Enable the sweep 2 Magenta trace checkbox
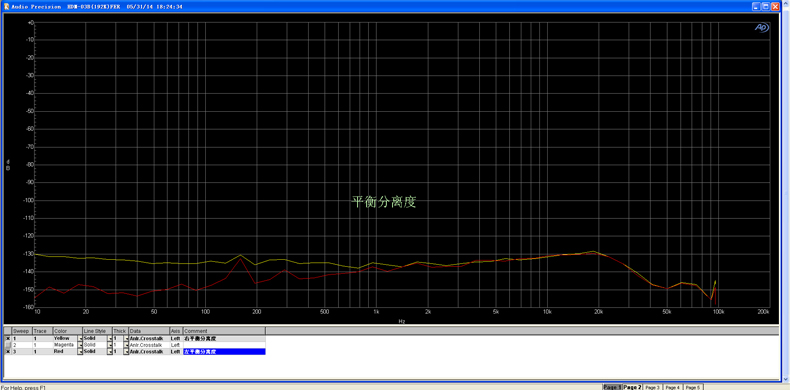Viewport: 790px width, 390px height. click(x=8, y=345)
